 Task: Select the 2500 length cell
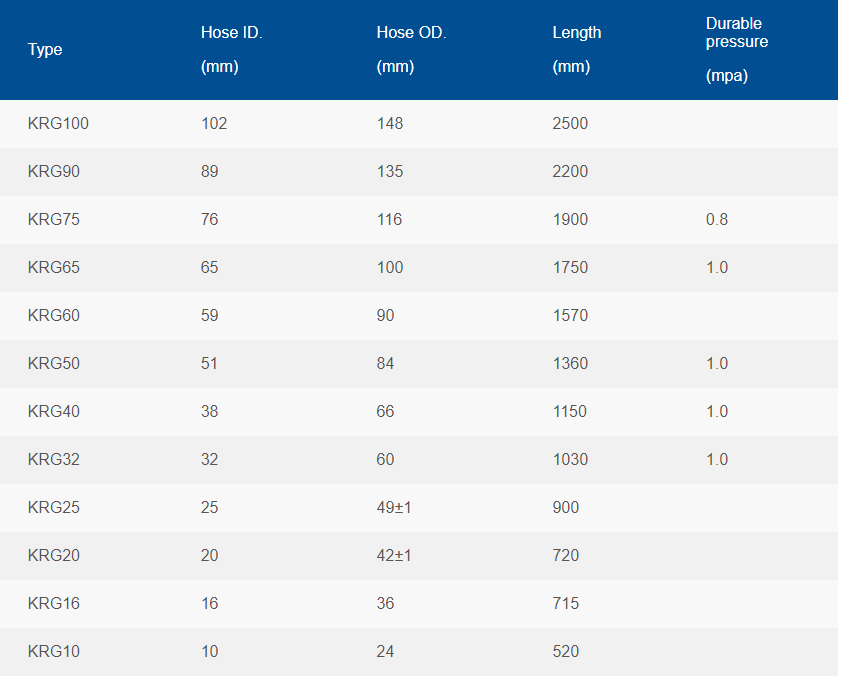pos(570,124)
